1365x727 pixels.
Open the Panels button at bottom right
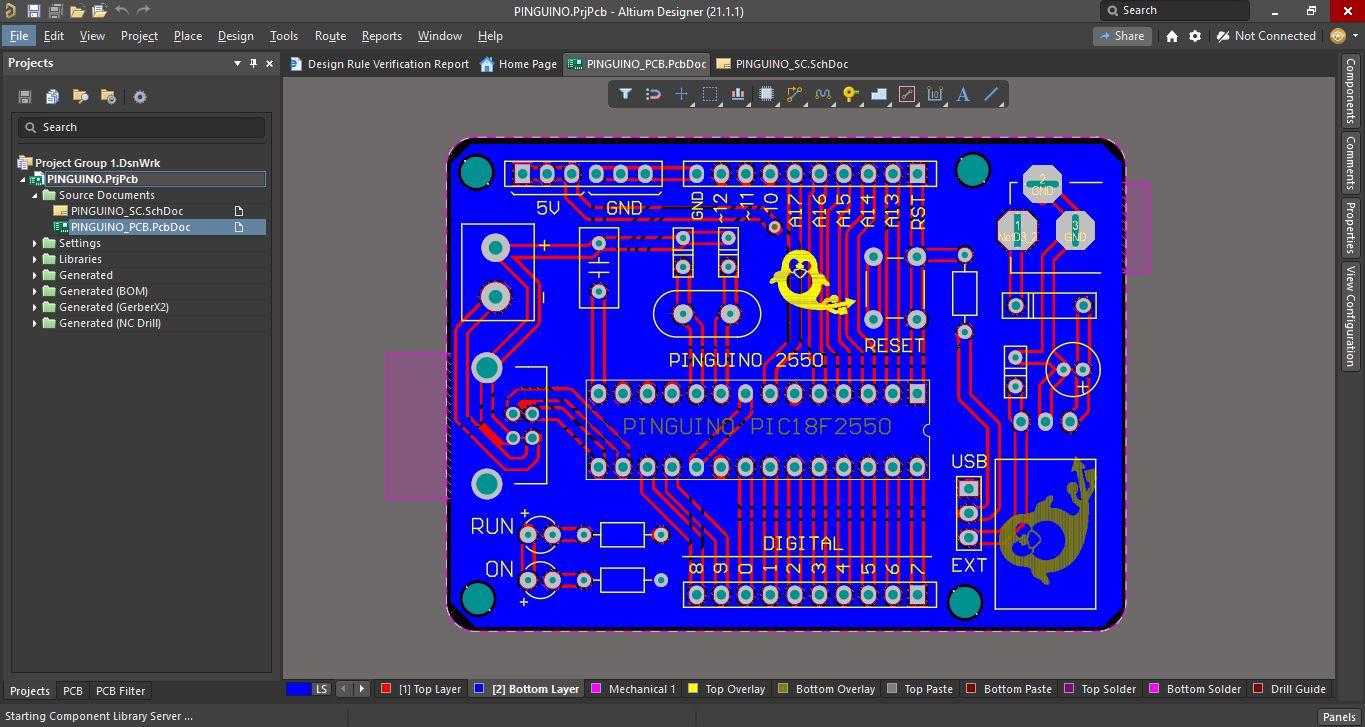pyautogui.click(x=1339, y=716)
